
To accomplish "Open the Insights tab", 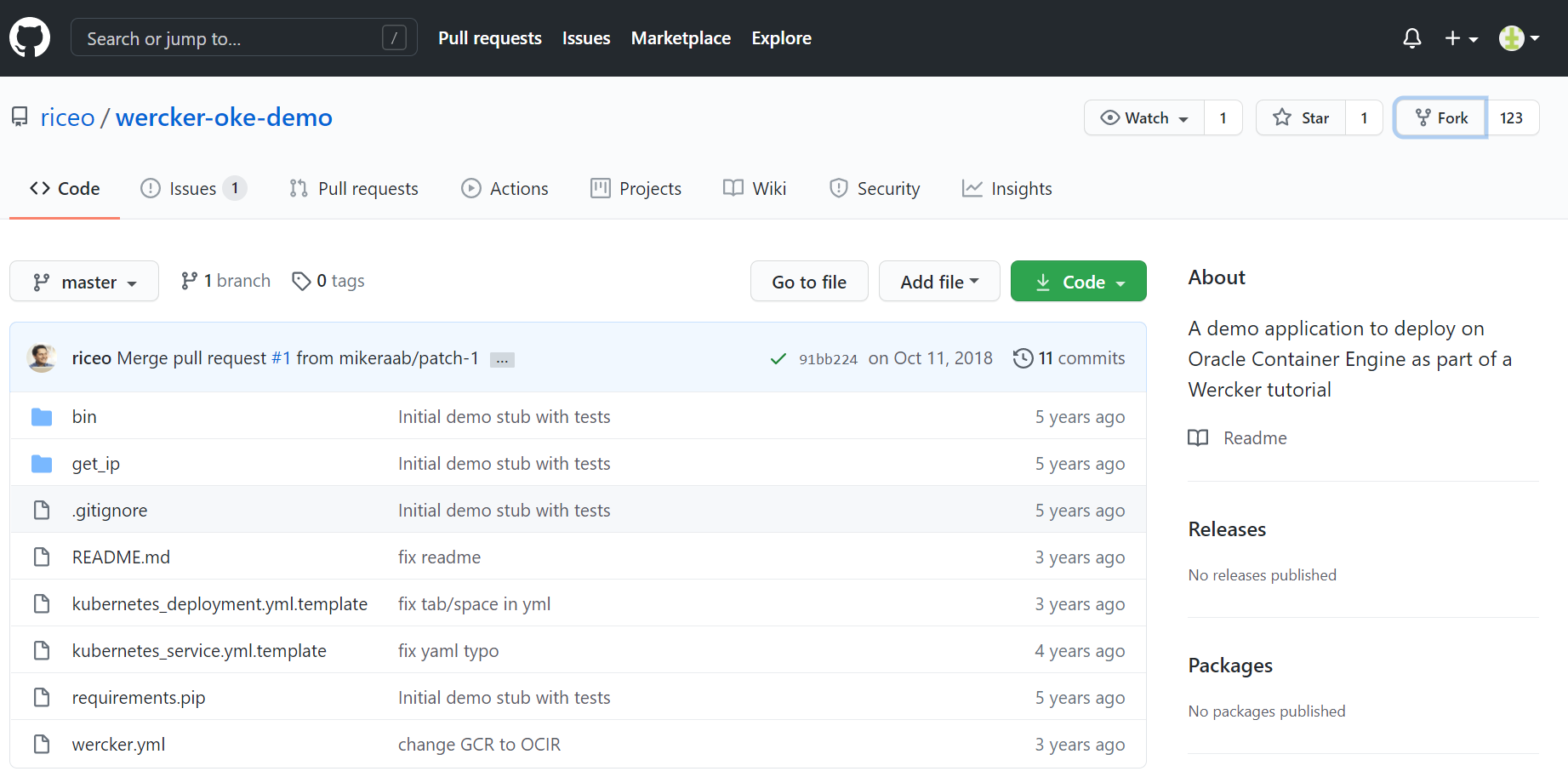I will 1007,189.
